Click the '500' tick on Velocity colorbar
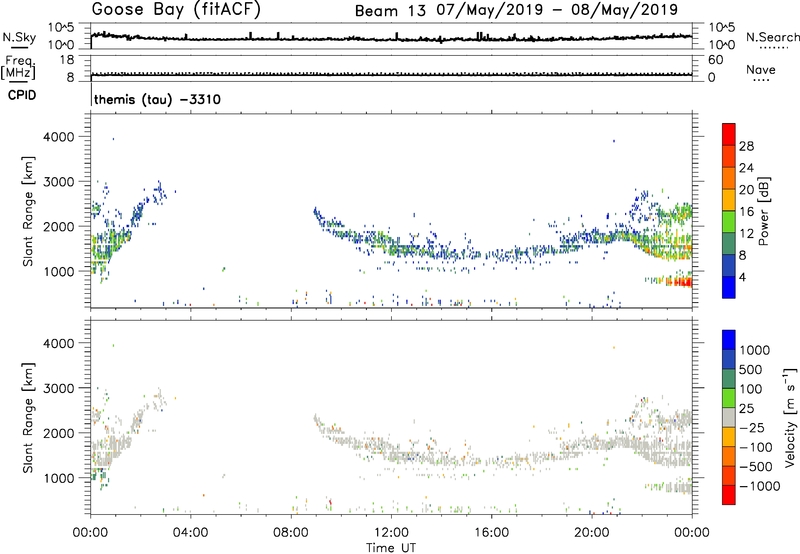 [x=751, y=370]
